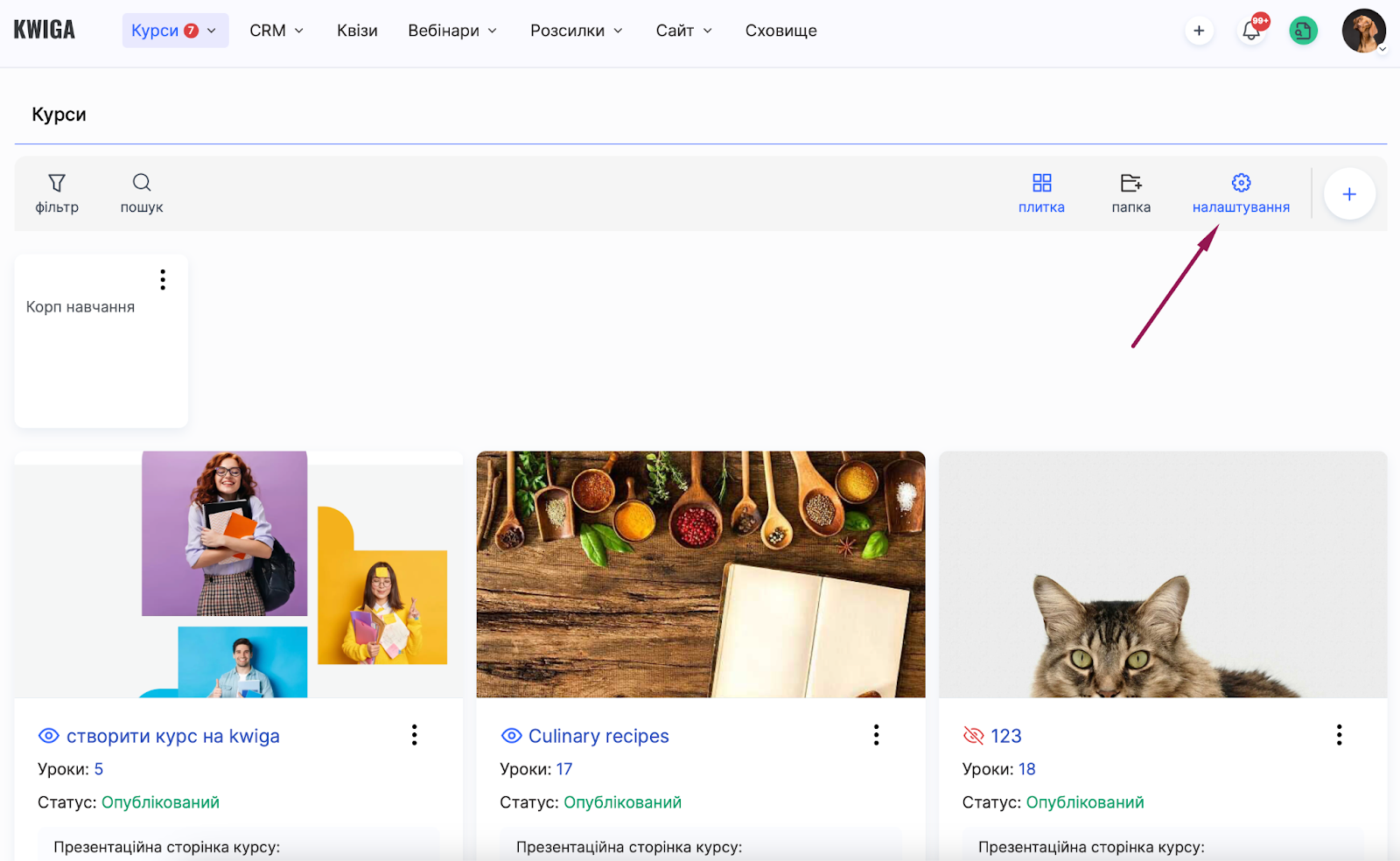1400x861 pixels.
Task: Click the KWIGA logo
Action: (45, 31)
